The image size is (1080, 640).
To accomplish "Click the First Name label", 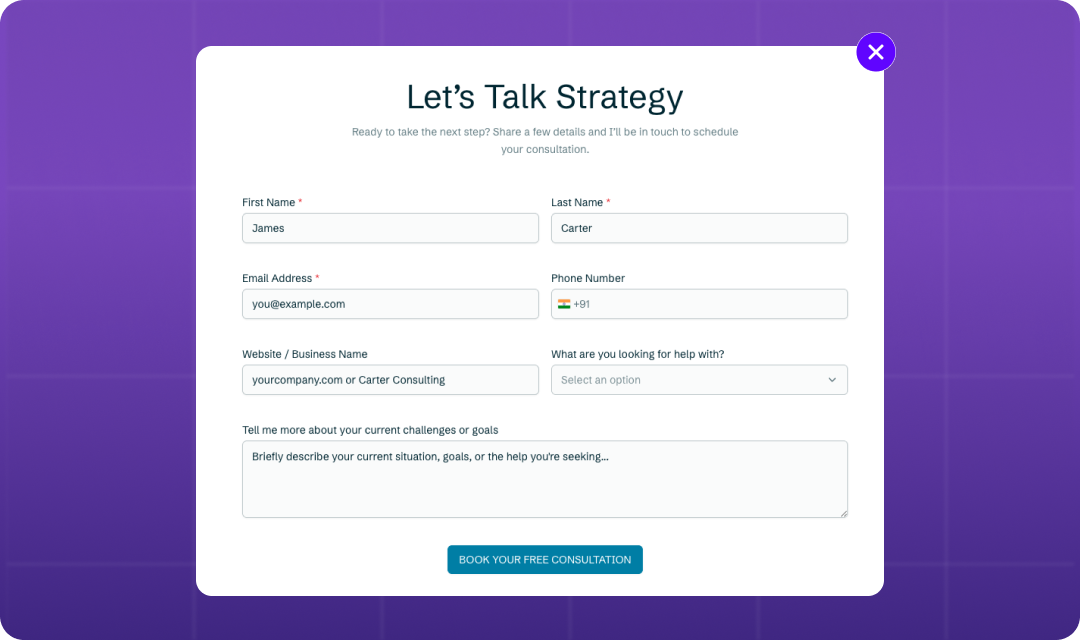I will [268, 202].
